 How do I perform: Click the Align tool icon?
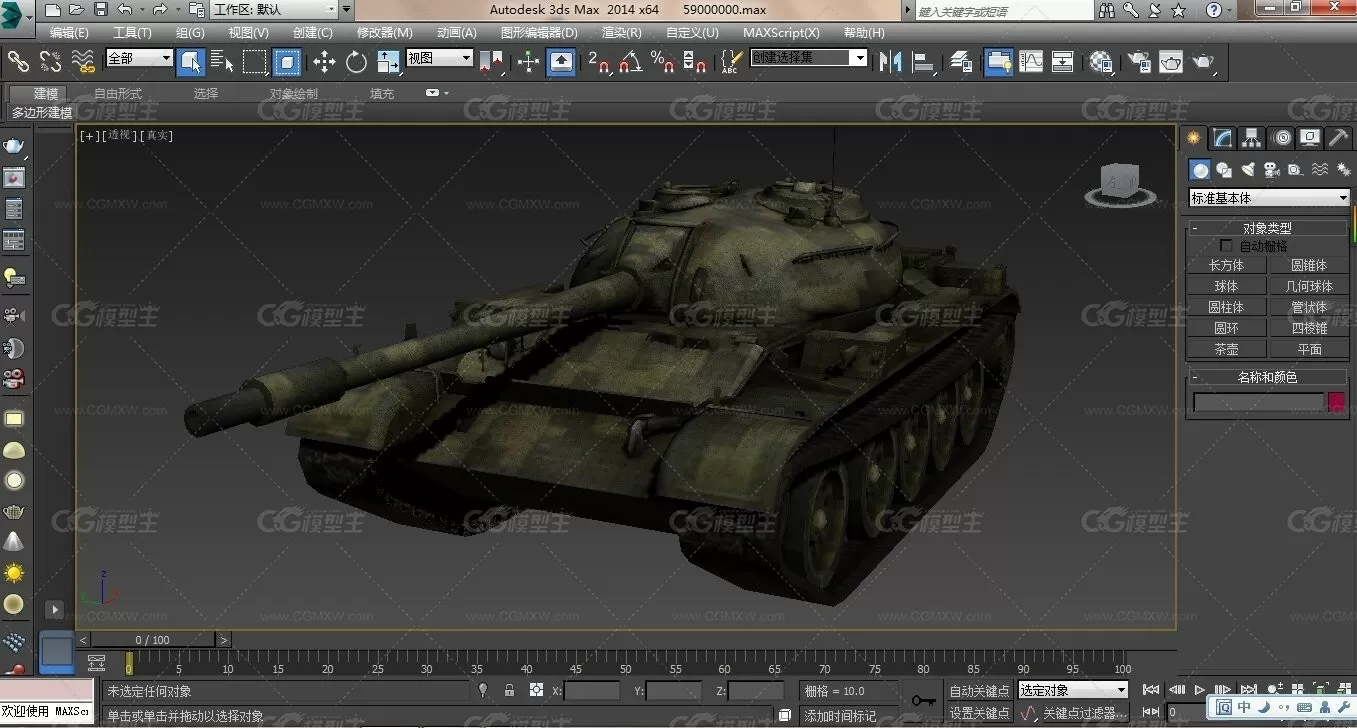[924, 62]
